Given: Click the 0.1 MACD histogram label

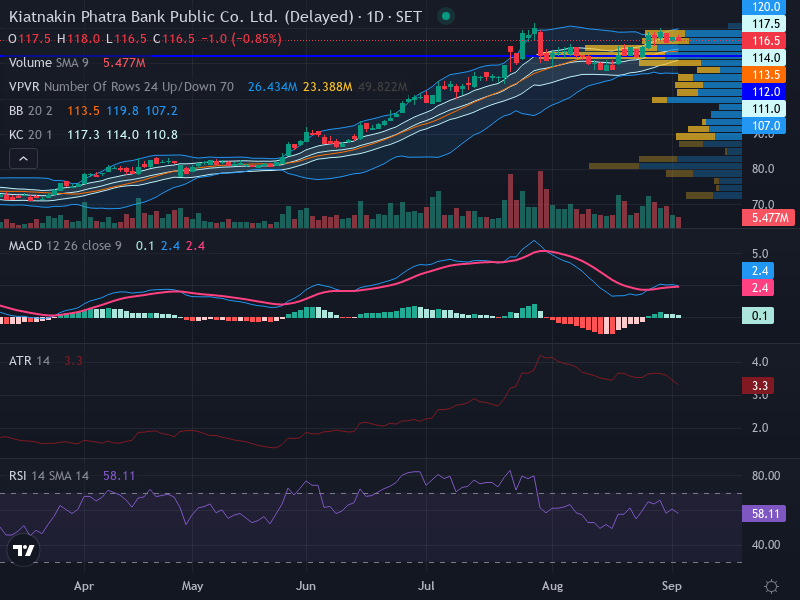Looking at the screenshot, I should (758, 316).
